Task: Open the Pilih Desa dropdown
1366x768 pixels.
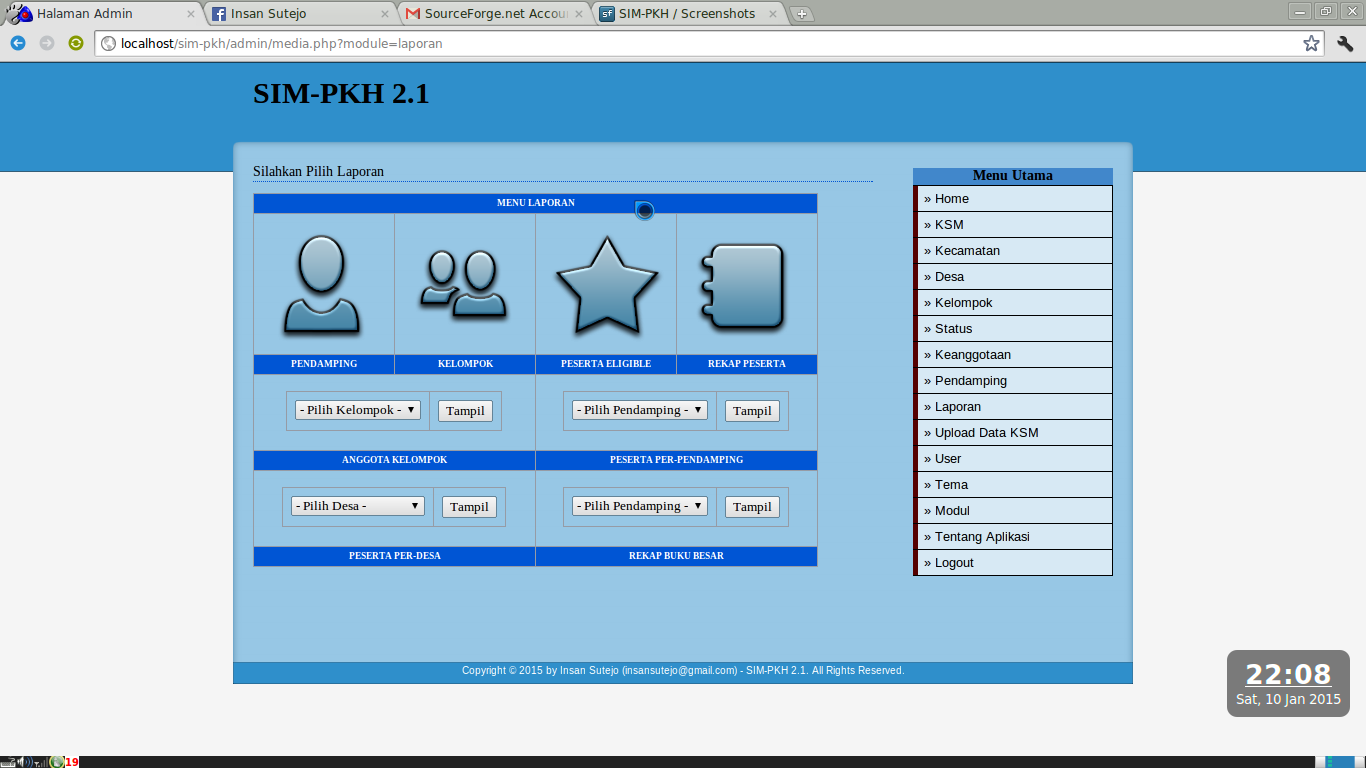Action: click(x=356, y=505)
